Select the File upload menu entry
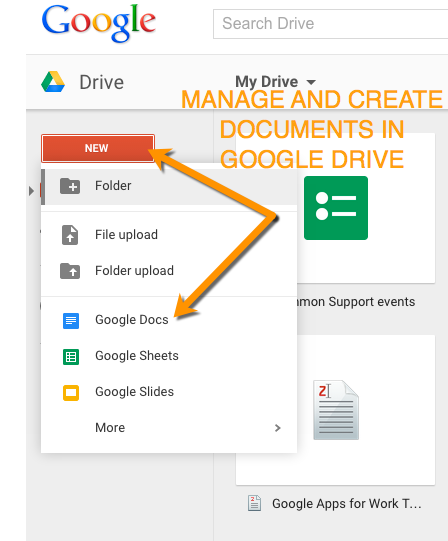The image size is (448, 541). [x=169, y=235]
